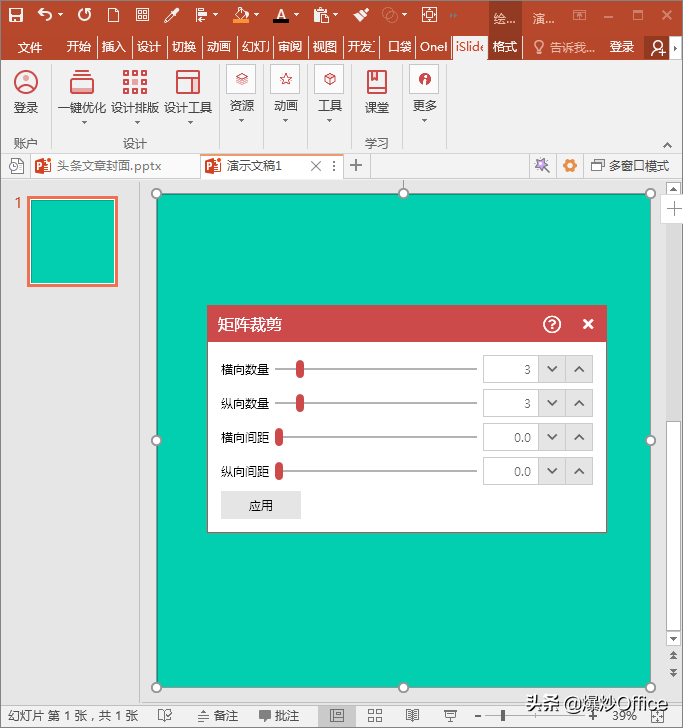Viewport: 683px width, 728px height.
Task: Start slideshow from status bar icon
Action: (x=450, y=715)
